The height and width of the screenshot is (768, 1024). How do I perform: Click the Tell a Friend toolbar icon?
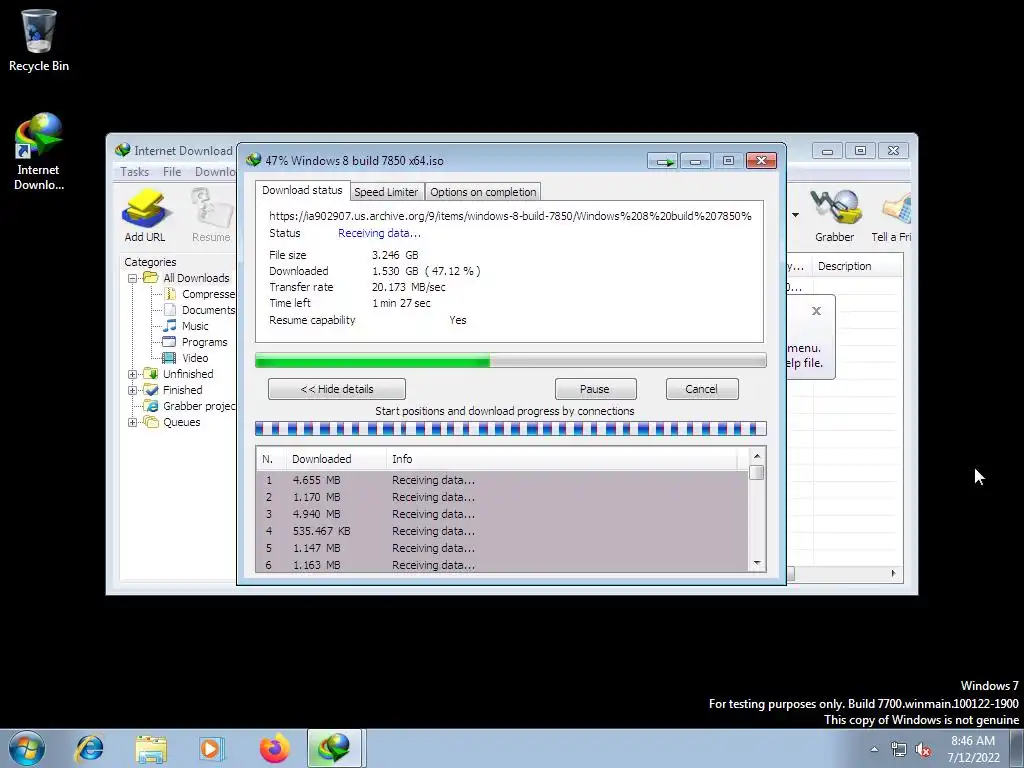click(892, 216)
